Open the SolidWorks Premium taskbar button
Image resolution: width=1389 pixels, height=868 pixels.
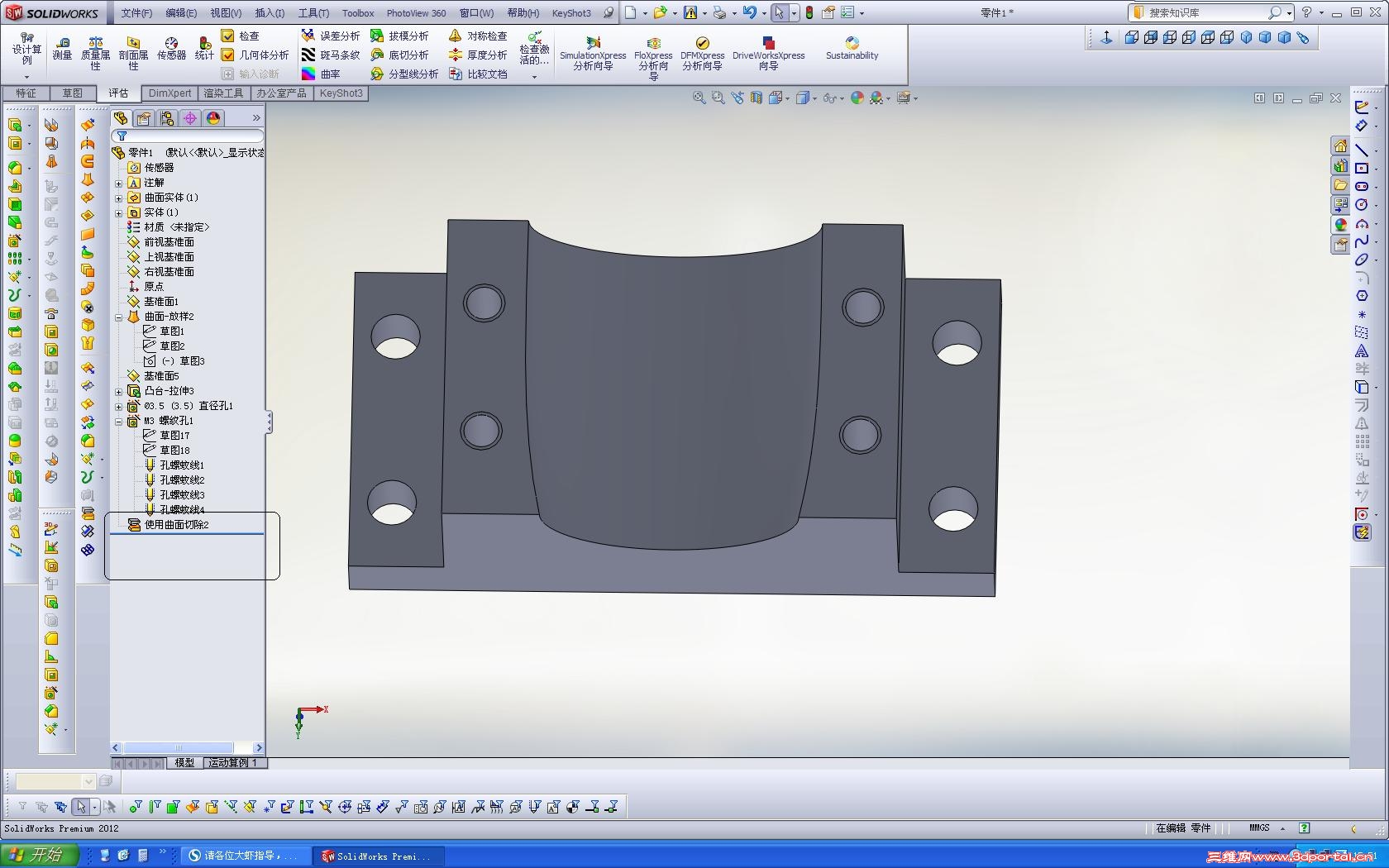(x=379, y=856)
